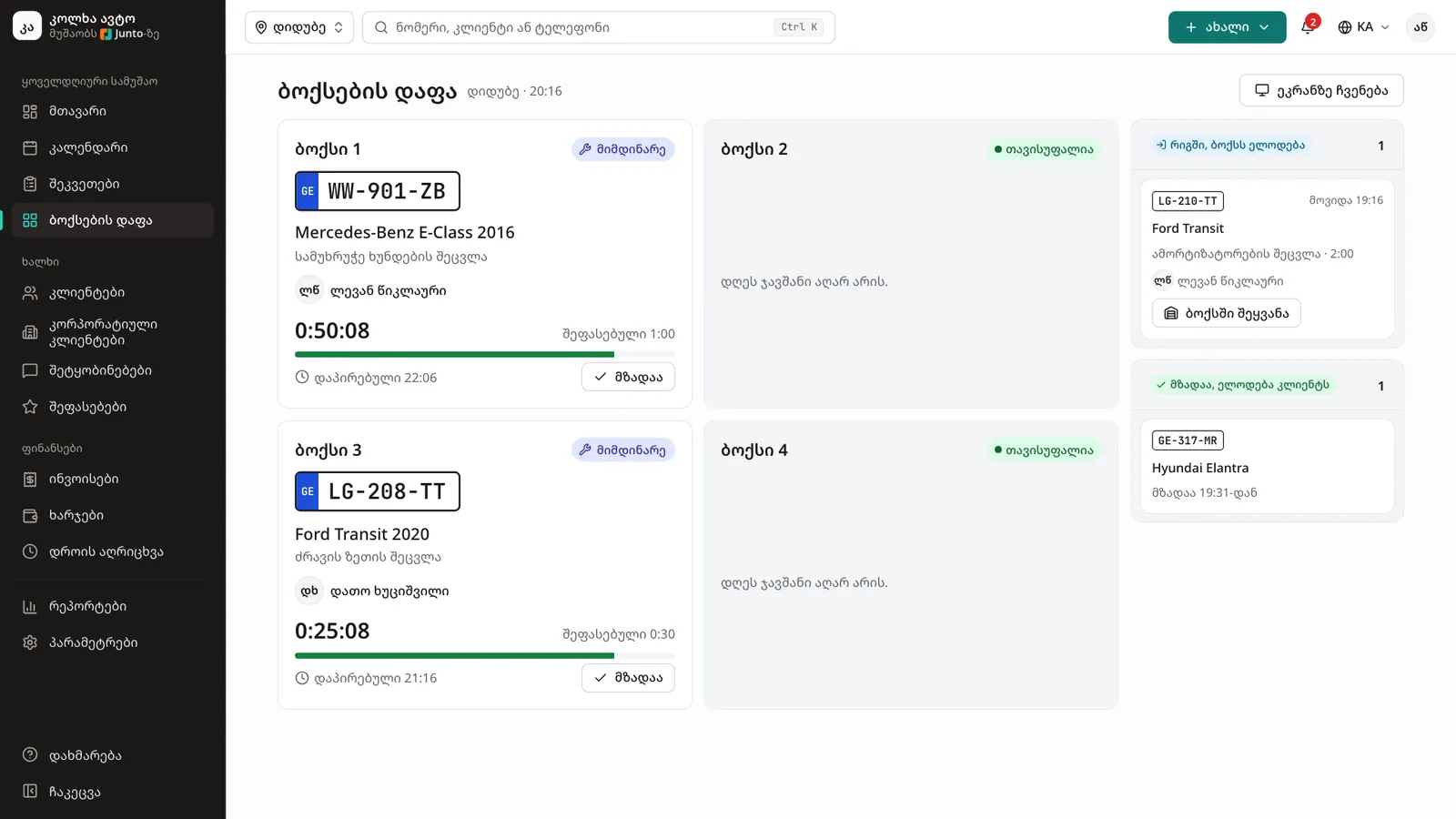1456x819 pixels.
Task: Click the progress bar in ბოქსი 3
Action: (x=485, y=655)
